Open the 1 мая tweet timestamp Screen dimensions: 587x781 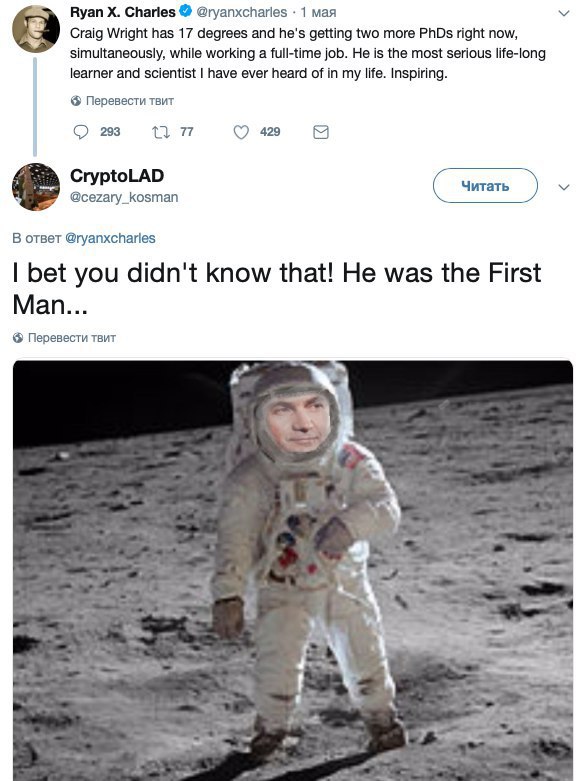[318, 12]
